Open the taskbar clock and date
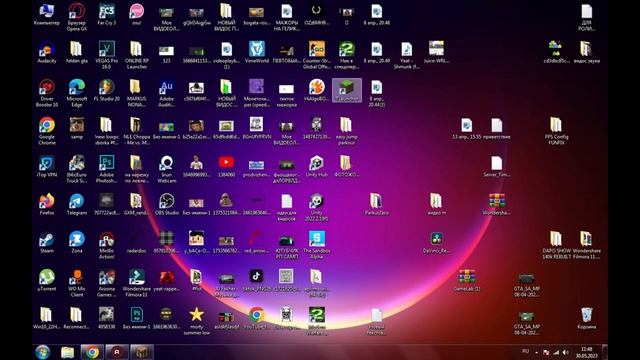640x360 pixels. point(587,352)
